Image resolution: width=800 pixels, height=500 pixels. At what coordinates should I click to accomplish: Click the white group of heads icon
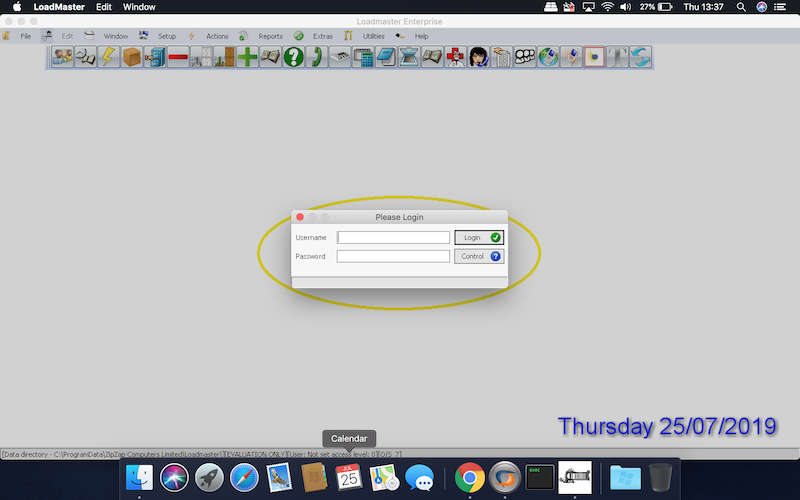point(525,57)
